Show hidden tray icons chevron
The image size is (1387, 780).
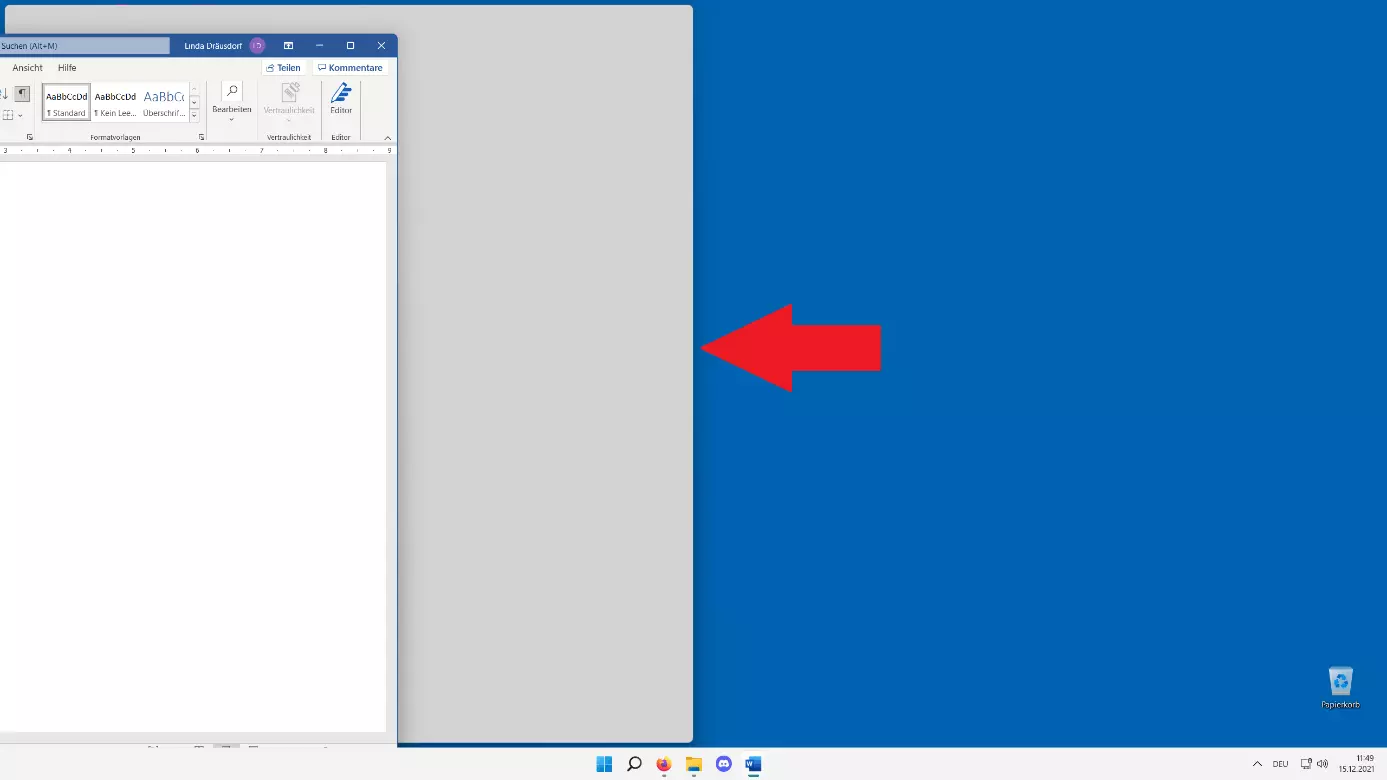point(1257,764)
